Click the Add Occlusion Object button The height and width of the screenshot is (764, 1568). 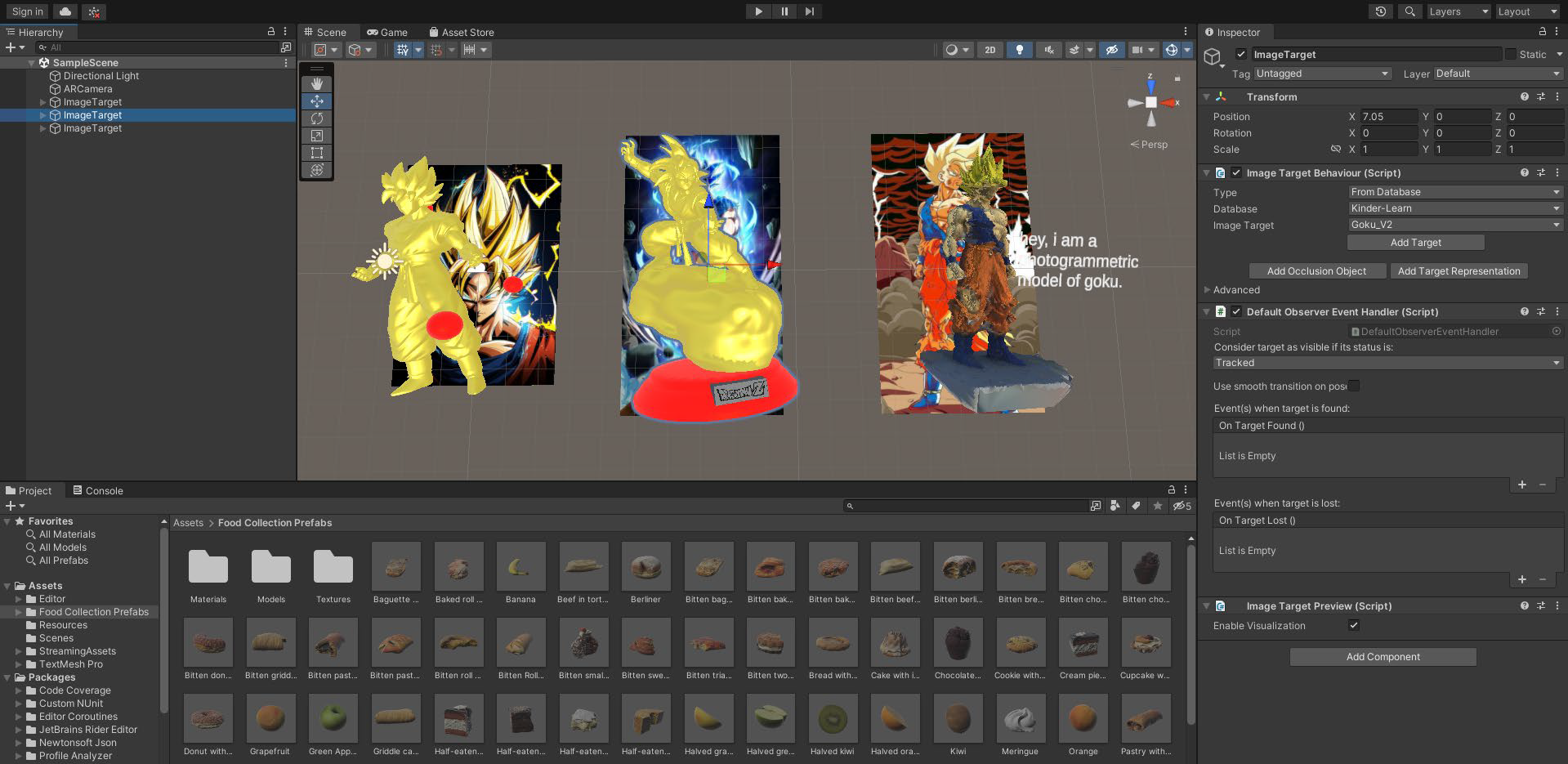tap(1316, 271)
